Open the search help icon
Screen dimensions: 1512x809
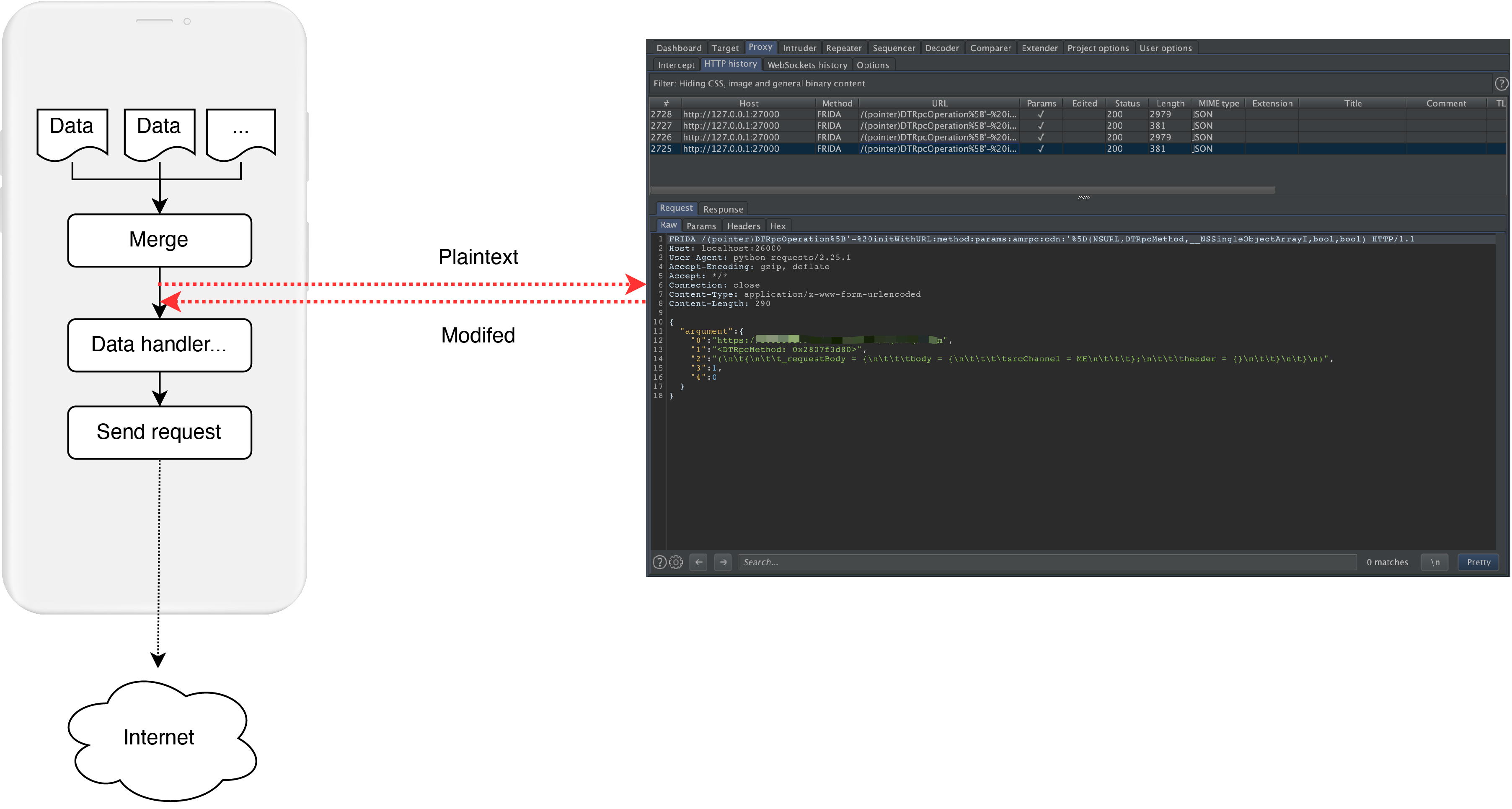[659, 562]
